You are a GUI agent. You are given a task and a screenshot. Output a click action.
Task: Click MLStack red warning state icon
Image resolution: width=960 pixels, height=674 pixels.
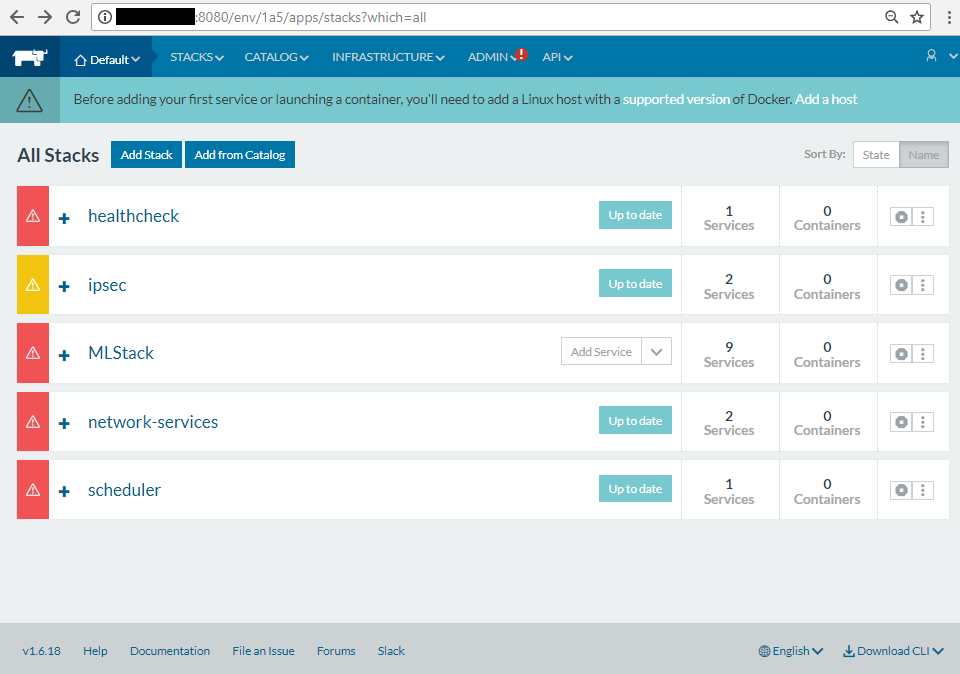coord(33,353)
